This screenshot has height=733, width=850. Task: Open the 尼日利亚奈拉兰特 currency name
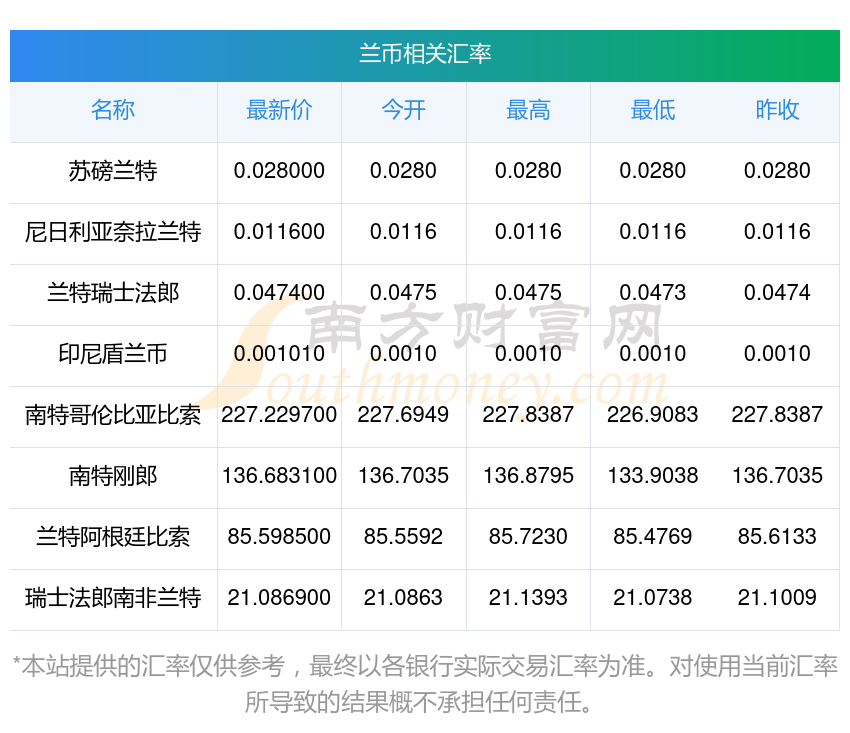pyautogui.click(x=113, y=232)
